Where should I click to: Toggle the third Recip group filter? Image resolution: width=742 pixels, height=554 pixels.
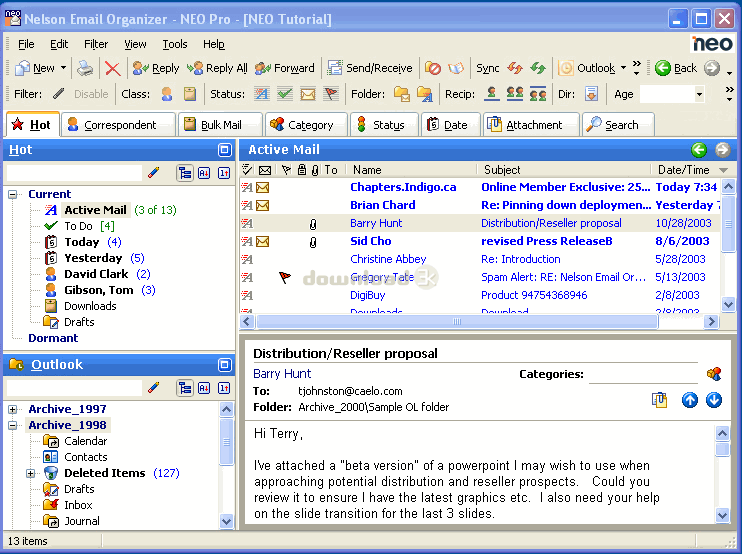(538, 94)
